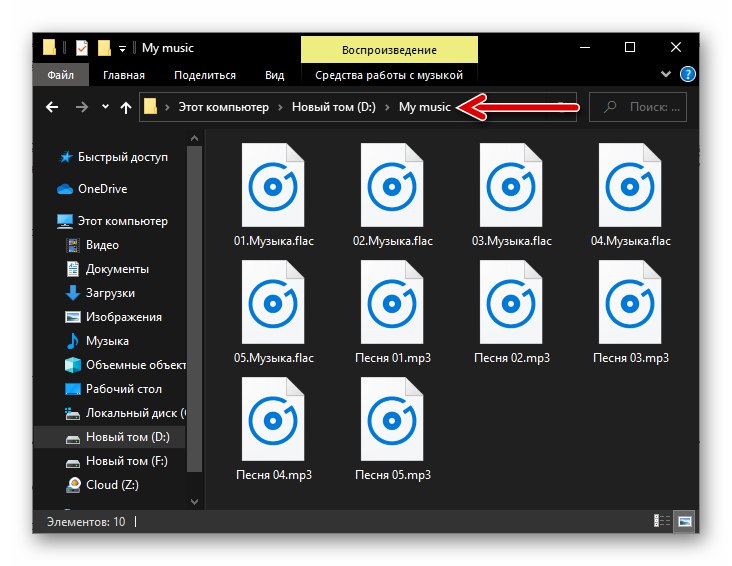Click the navigation pane scrollbar thumb
Image resolution: width=732 pixels, height=566 pixels.
point(195,309)
